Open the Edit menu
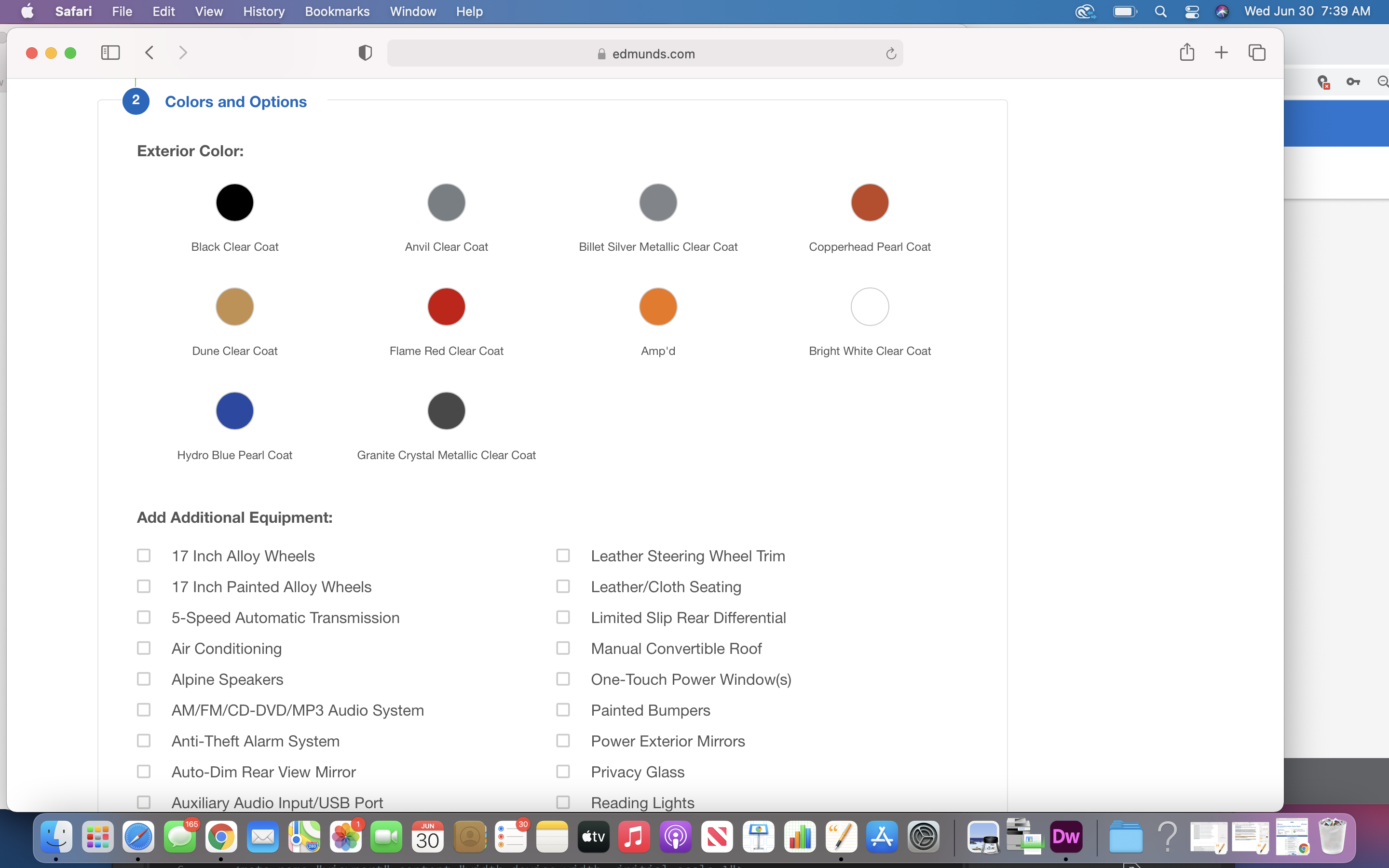 (163, 12)
